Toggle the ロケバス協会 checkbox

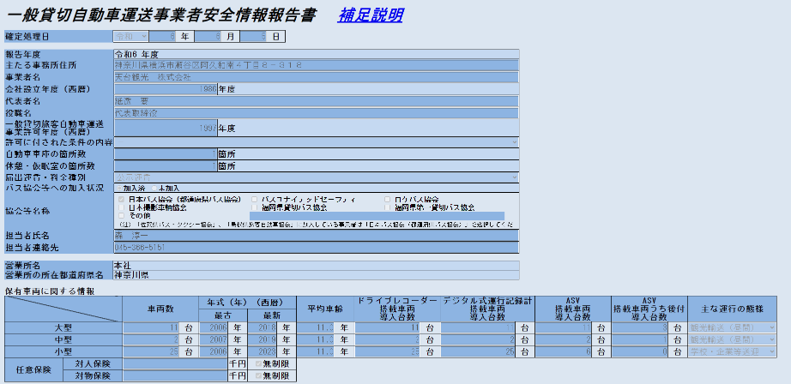click(x=387, y=199)
